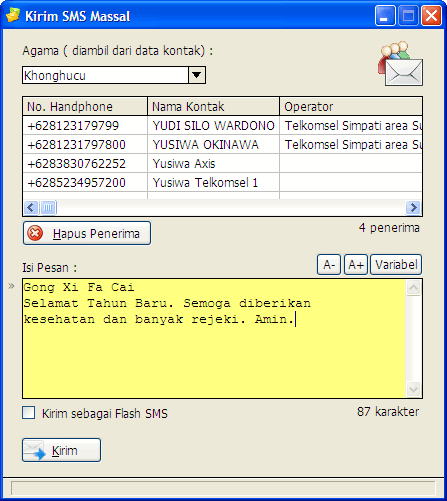The image size is (447, 501).
Task: Click the Agama (diambil dari data kontak) label
Action: click(x=117, y=51)
